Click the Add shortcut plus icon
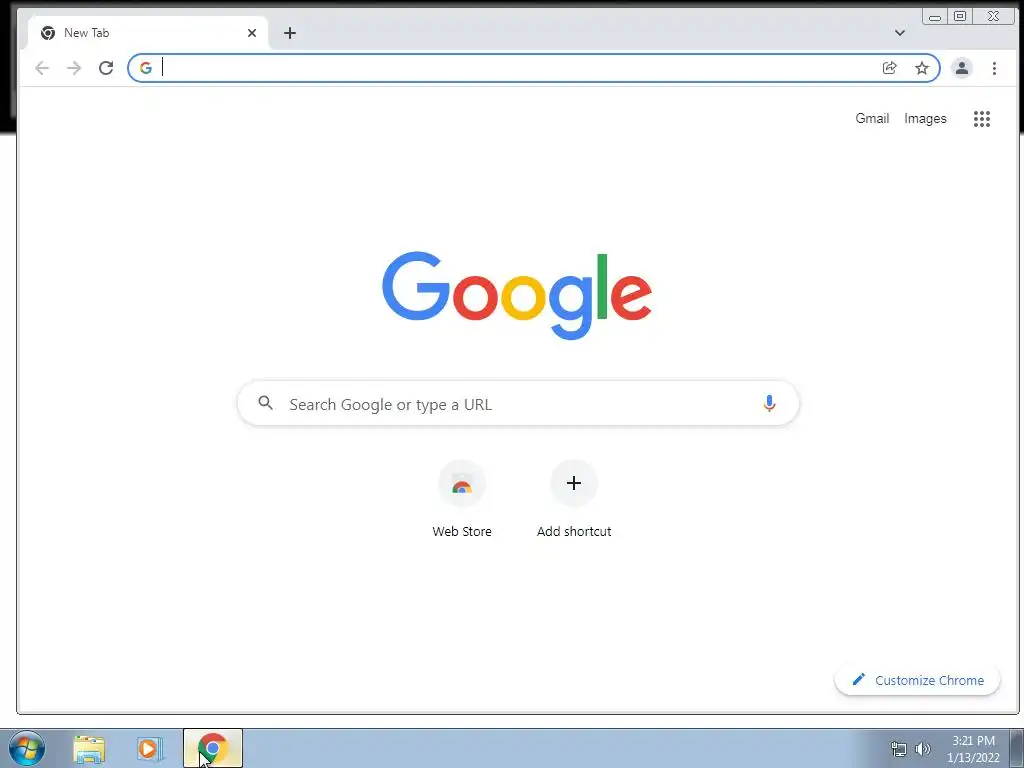 click(x=573, y=483)
